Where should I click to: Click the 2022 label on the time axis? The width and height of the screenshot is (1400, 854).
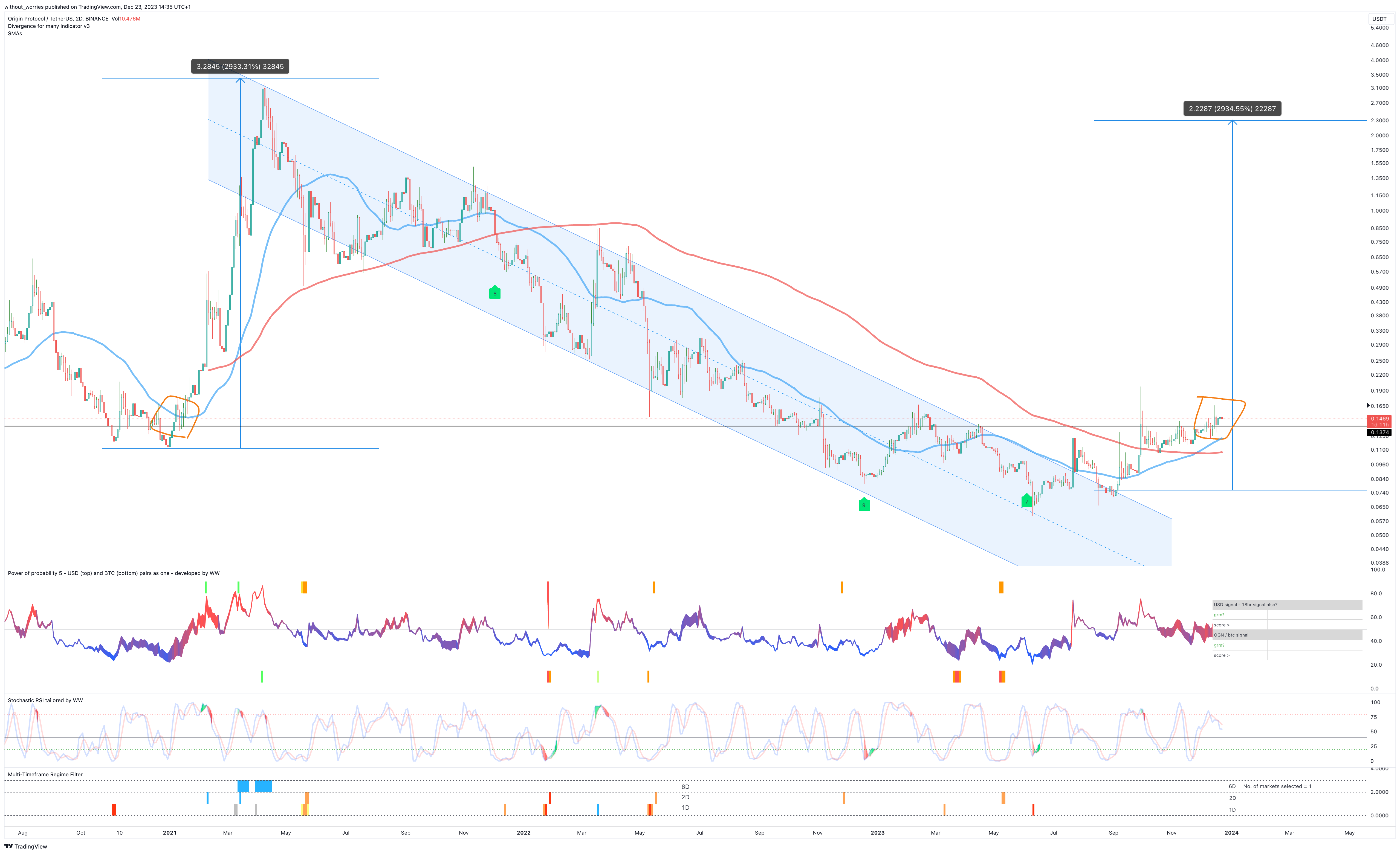pyautogui.click(x=523, y=833)
